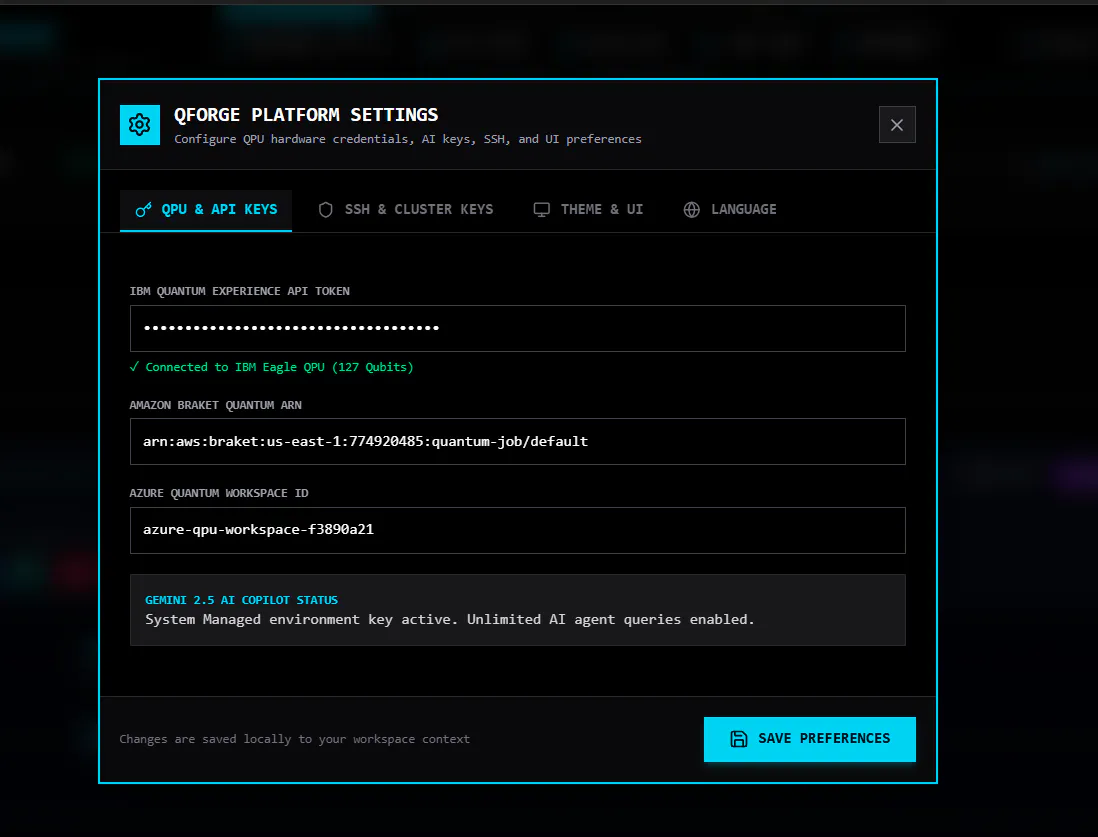The height and width of the screenshot is (837, 1098).
Task: Click 'Connected to IBM Eagle QPU' status text
Action: coord(272,367)
